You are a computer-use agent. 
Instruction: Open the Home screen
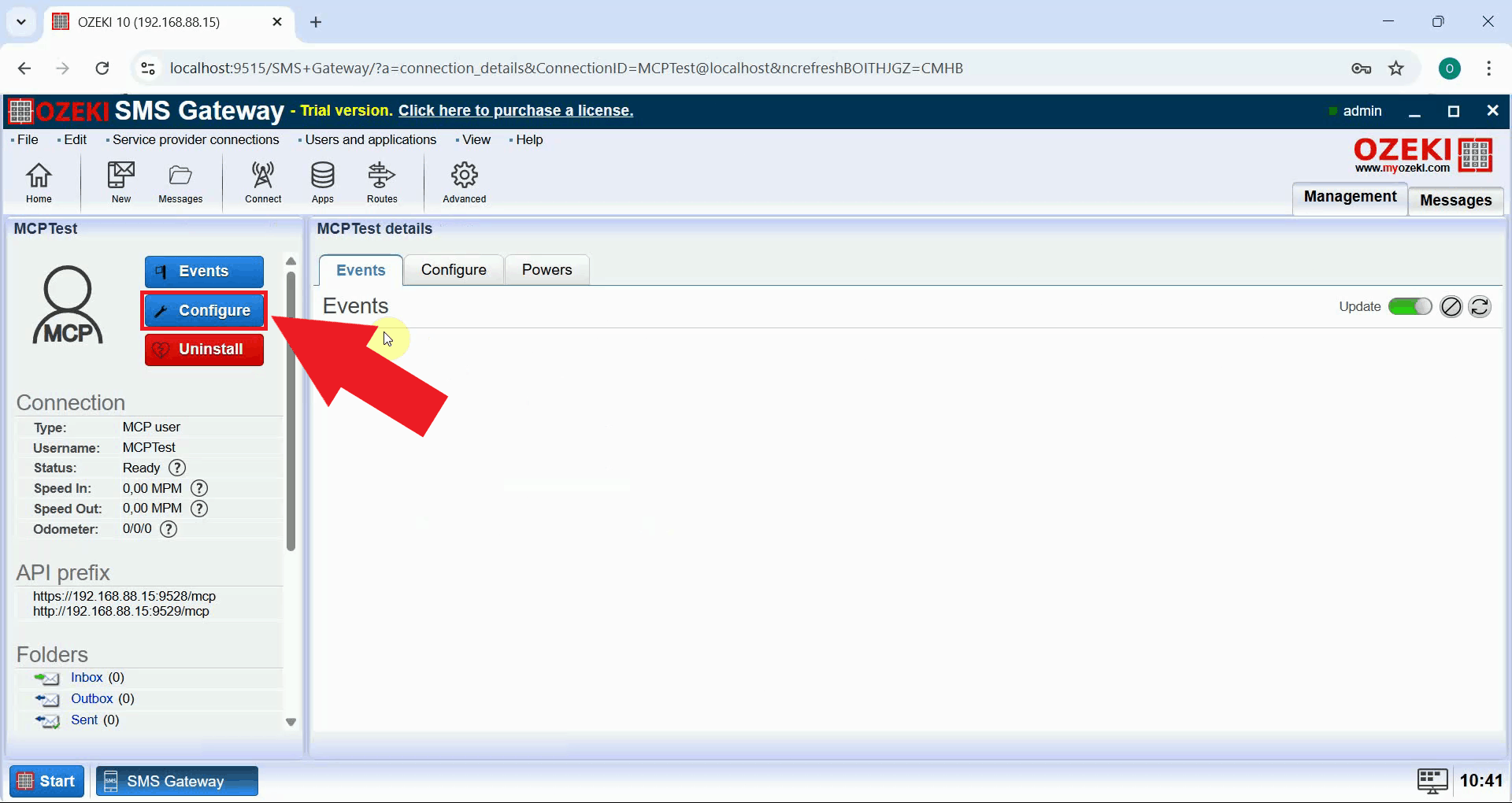39,182
